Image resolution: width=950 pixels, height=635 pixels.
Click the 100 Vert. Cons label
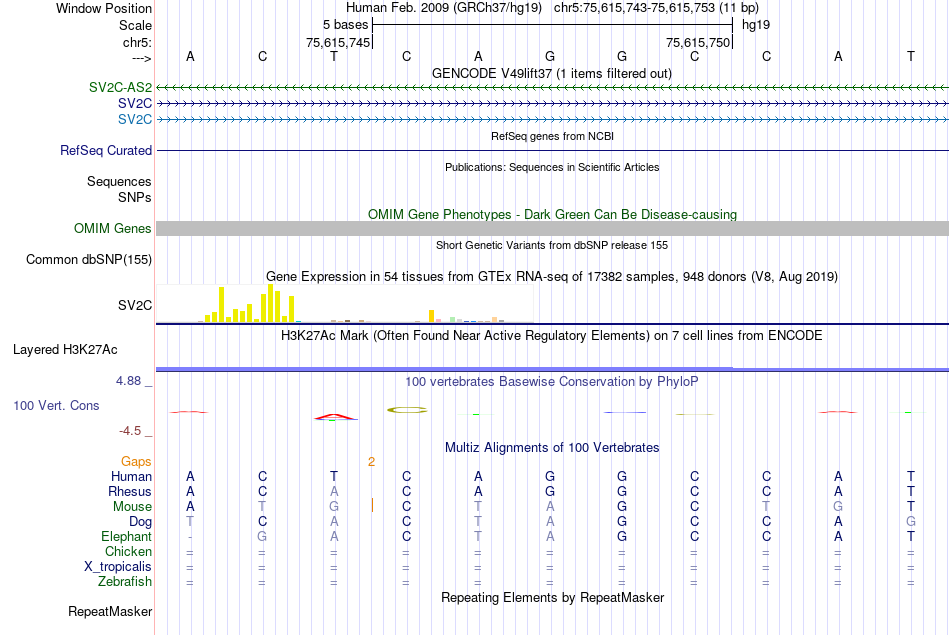(x=56, y=405)
